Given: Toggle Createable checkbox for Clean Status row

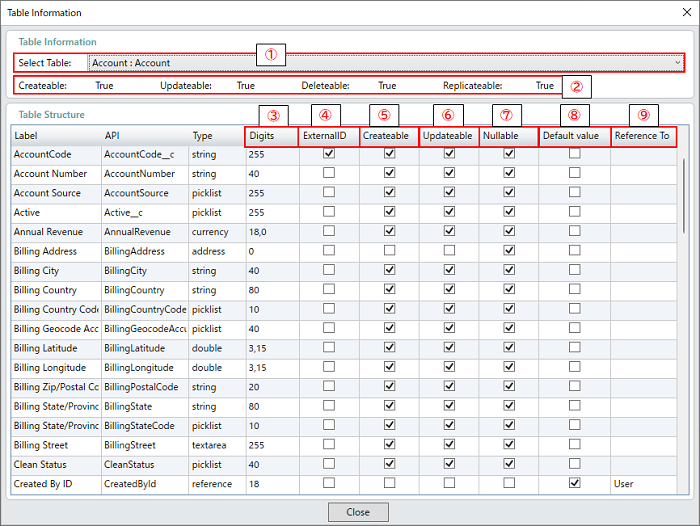Looking at the screenshot, I should click(389, 464).
